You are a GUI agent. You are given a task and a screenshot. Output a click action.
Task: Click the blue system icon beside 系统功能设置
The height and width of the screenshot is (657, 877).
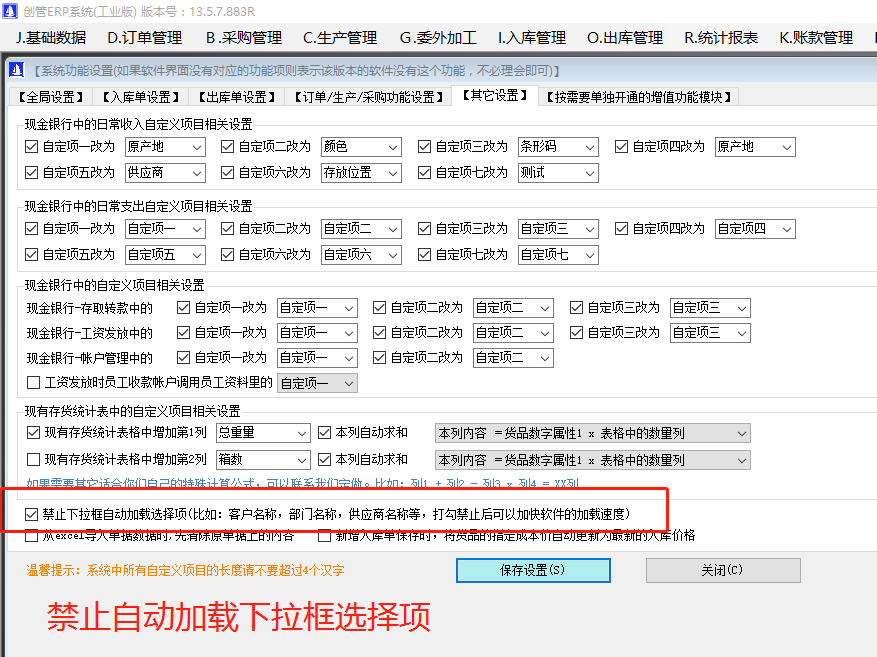click(14, 68)
